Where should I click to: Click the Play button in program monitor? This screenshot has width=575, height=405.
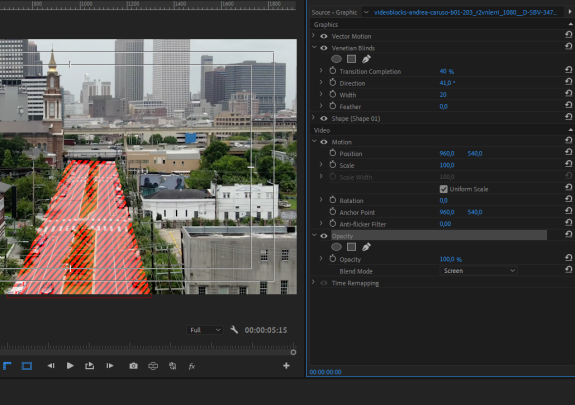point(70,366)
